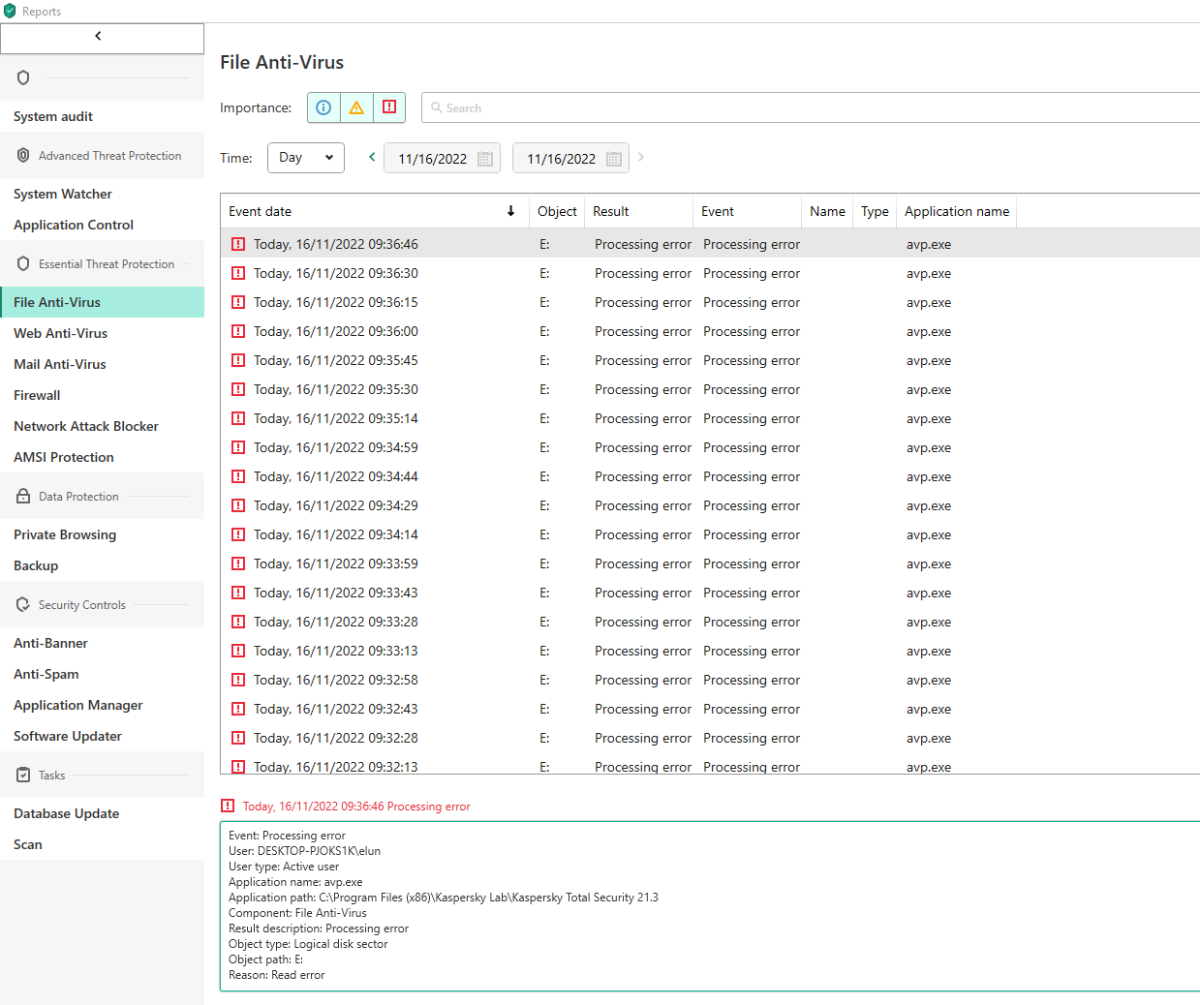Open the System audit report
The height and width of the screenshot is (1005, 1200).
[x=53, y=117]
